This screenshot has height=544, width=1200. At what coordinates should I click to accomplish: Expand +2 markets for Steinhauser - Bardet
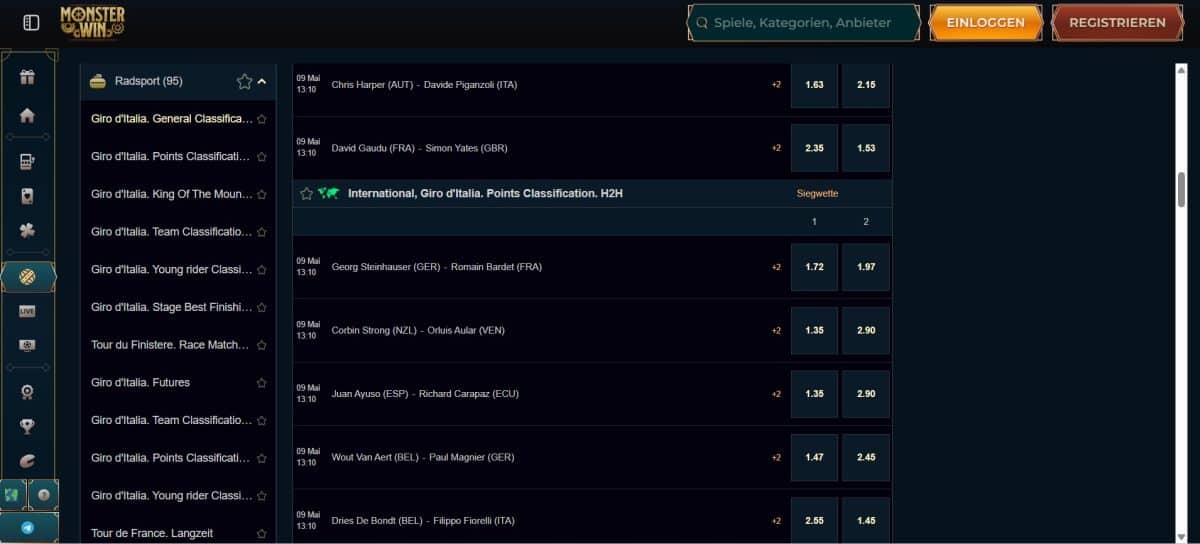[x=776, y=267]
